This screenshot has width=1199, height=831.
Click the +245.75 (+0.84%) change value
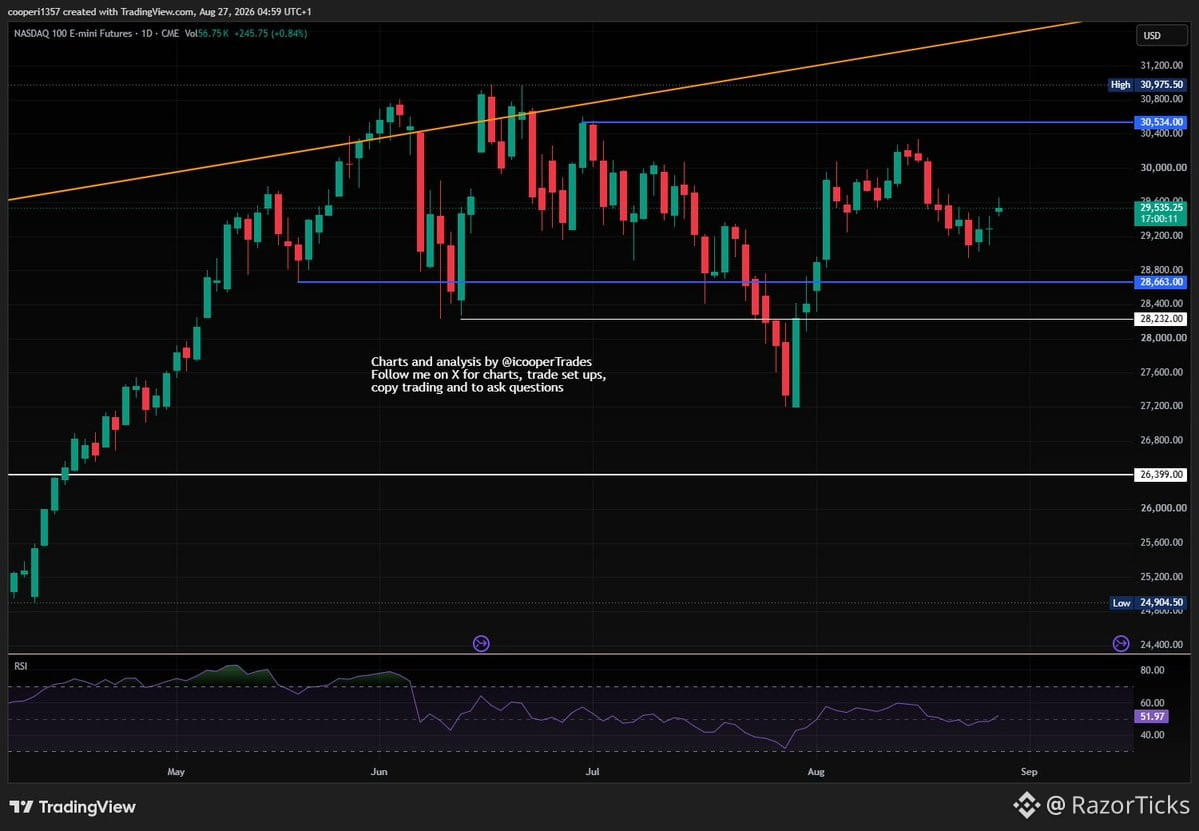(x=271, y=34)
